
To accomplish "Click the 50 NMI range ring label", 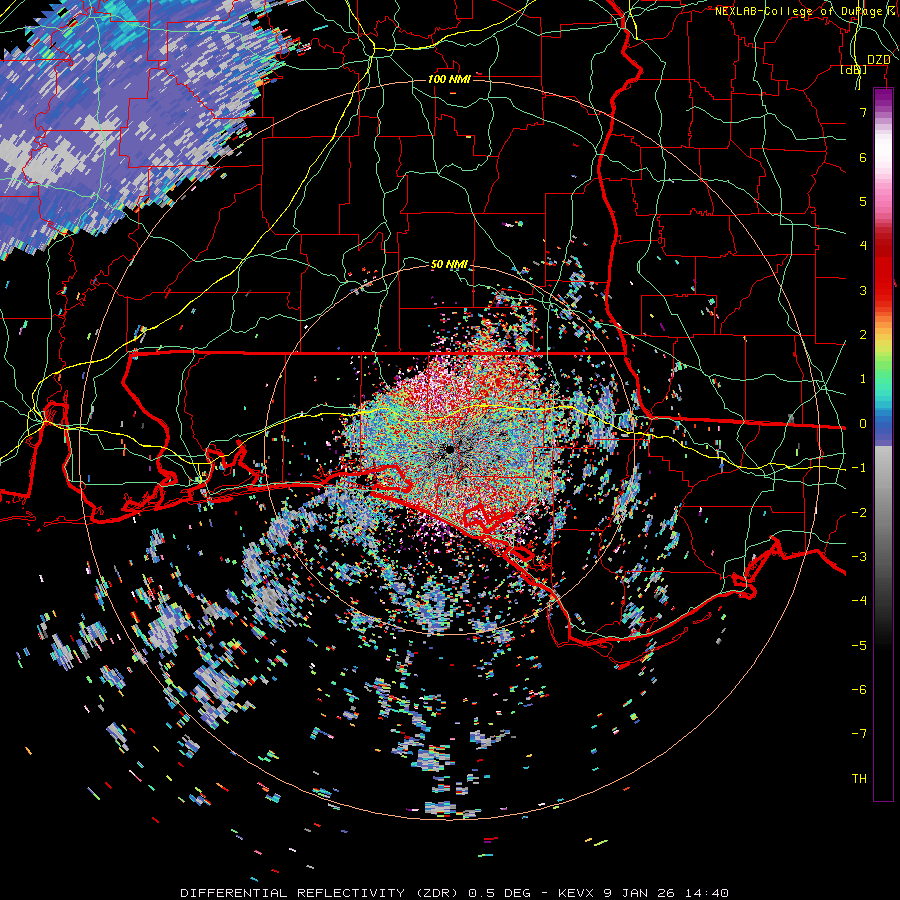I will click(449, 264).
